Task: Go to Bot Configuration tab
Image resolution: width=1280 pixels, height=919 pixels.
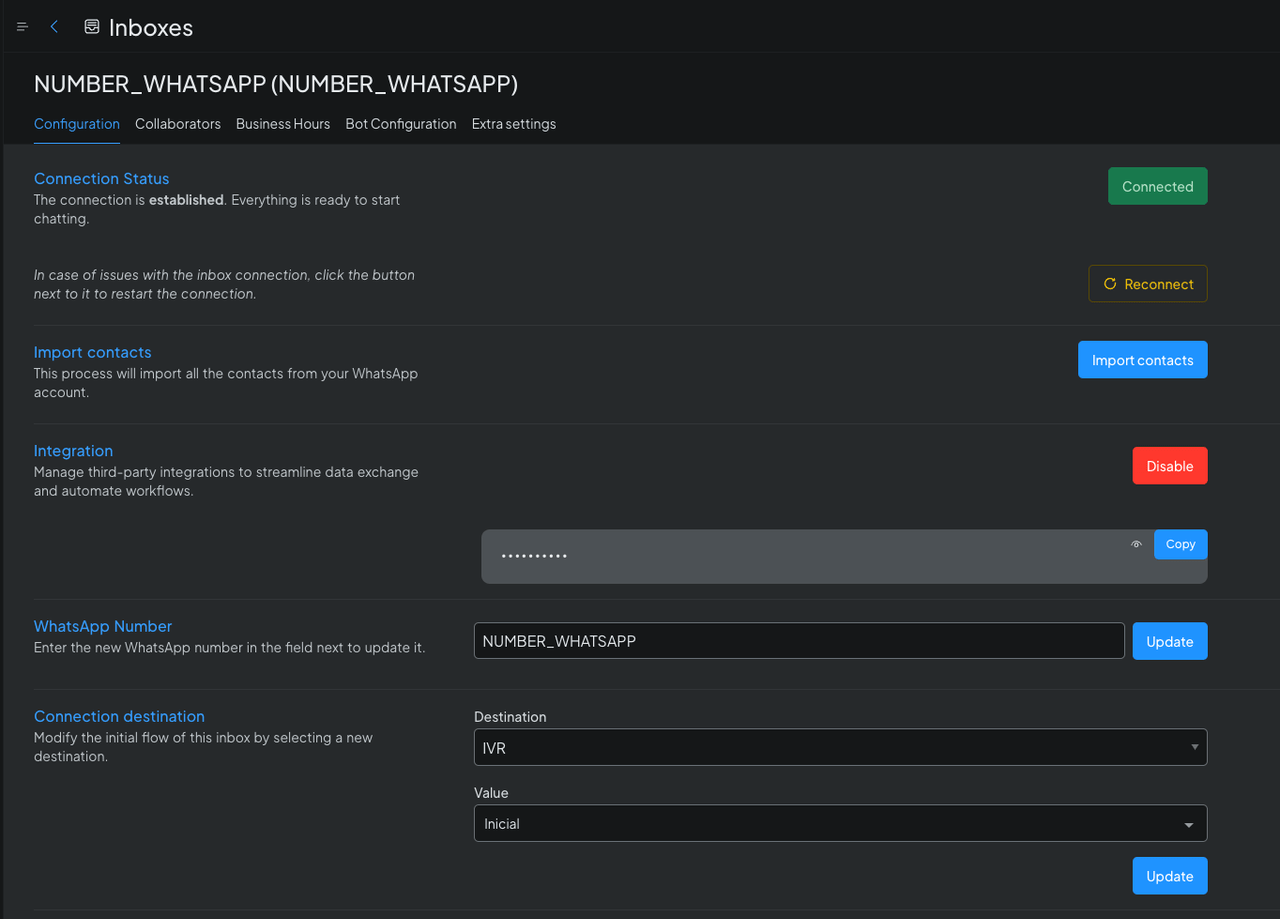Action: (x=401, y=124)
